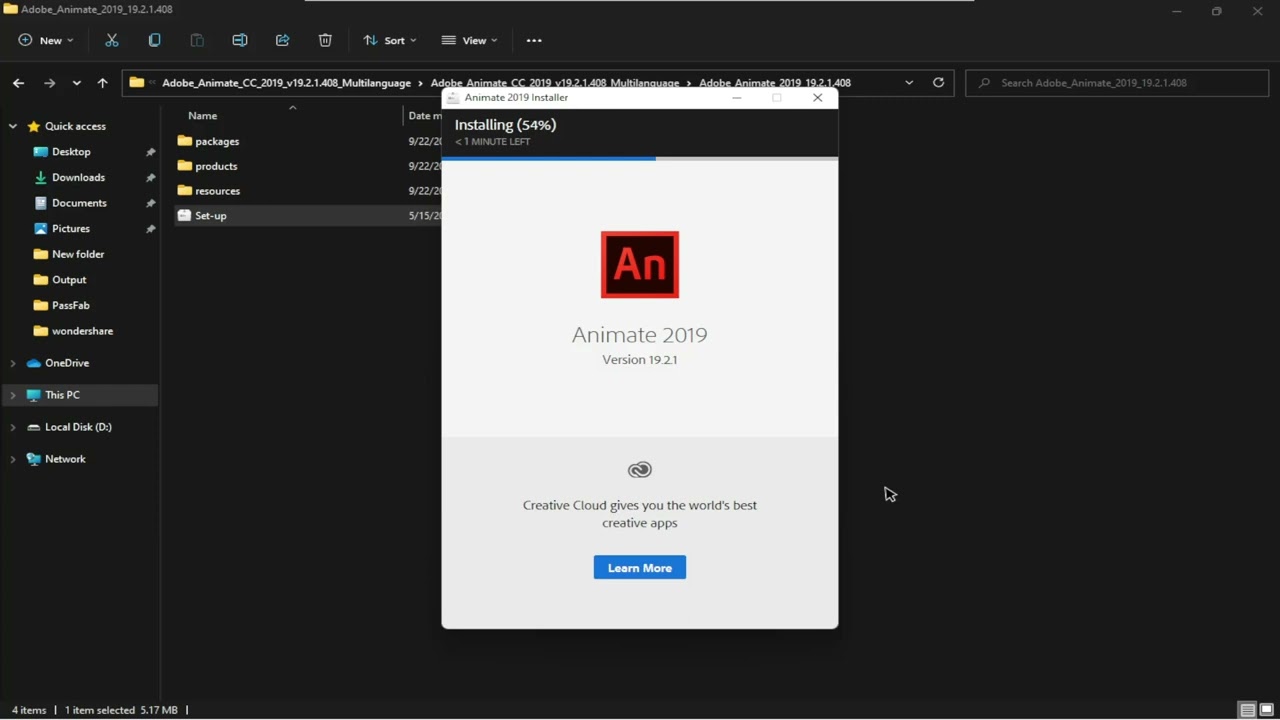Viewport: 1280px width, 720px height.
Task: Click the Cut scissors icon in toolbar
Action: tap(112, 40)
